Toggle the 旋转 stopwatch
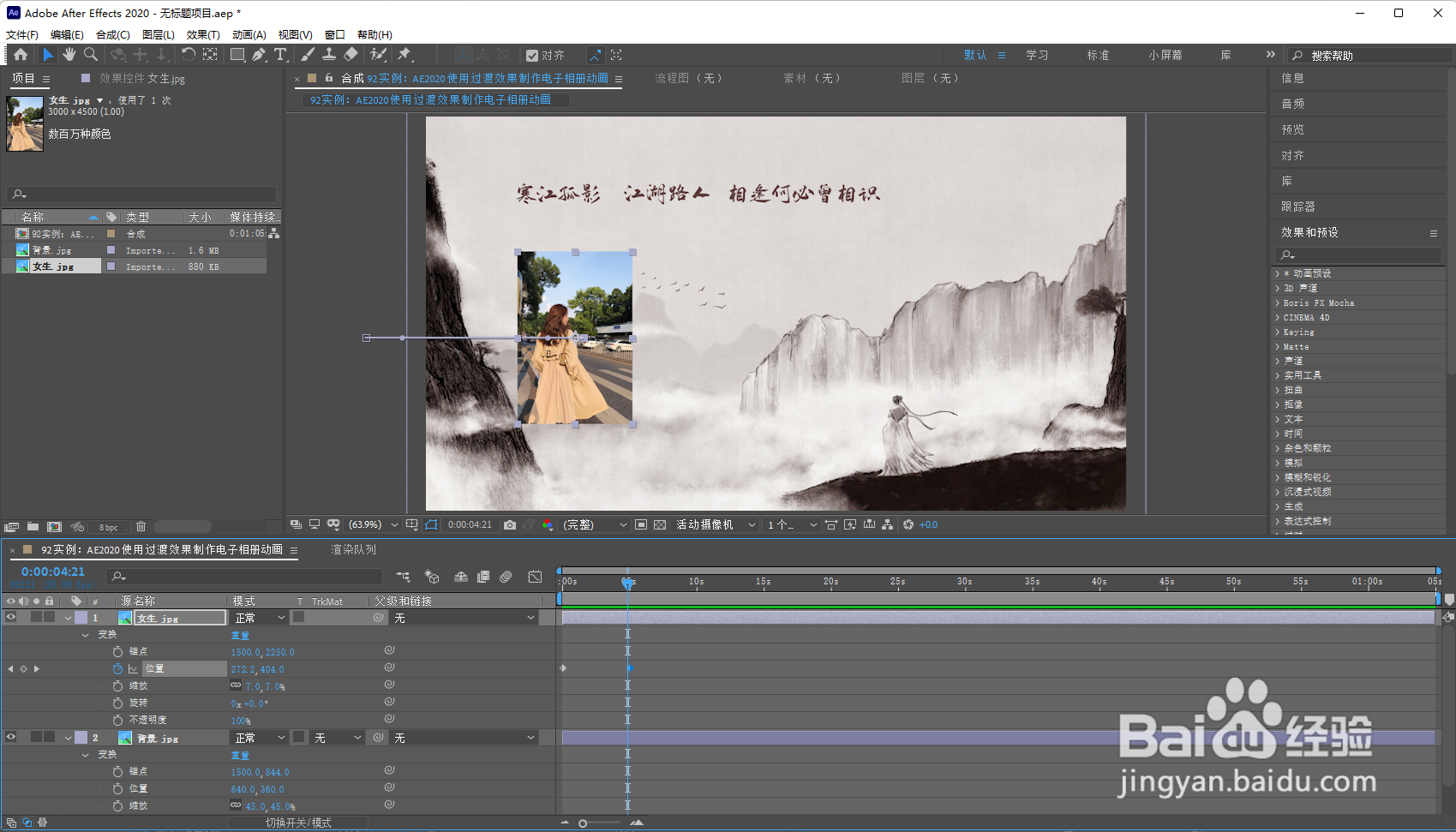This screenshot has height=832, width=1456. (x=117, y=703)
